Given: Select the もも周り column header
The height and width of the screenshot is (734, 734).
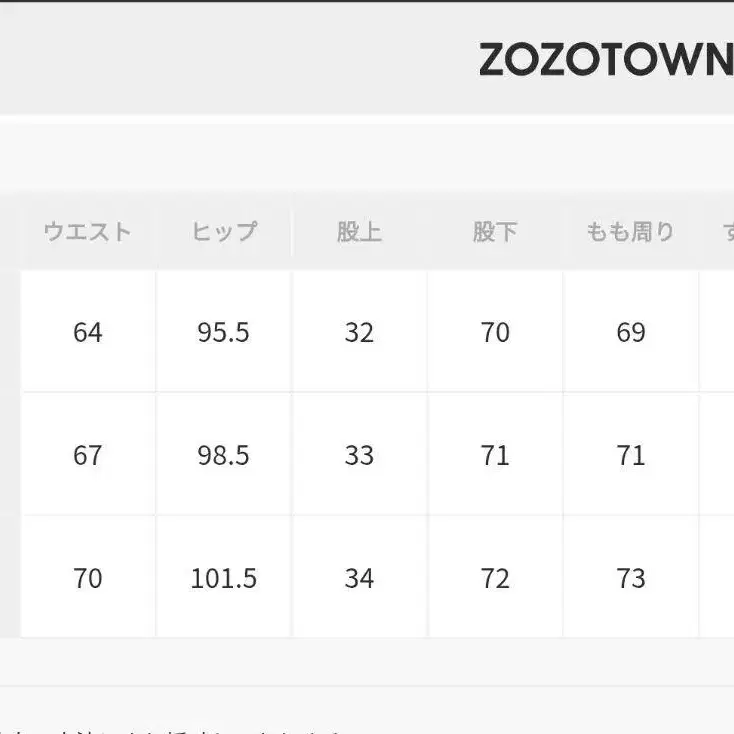Looking at the screenshot, I should click(x=631, y=232).
